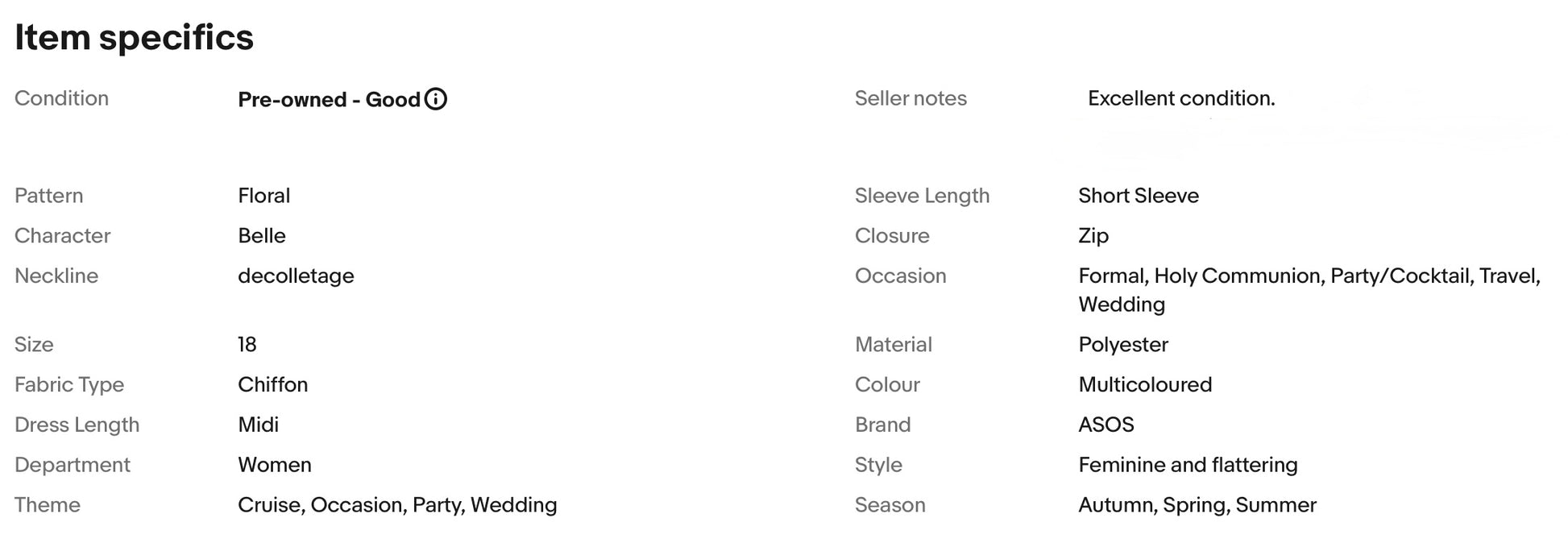Click the Women department value
Screen dimensions: 1568x547
click(x=275, y=465)
